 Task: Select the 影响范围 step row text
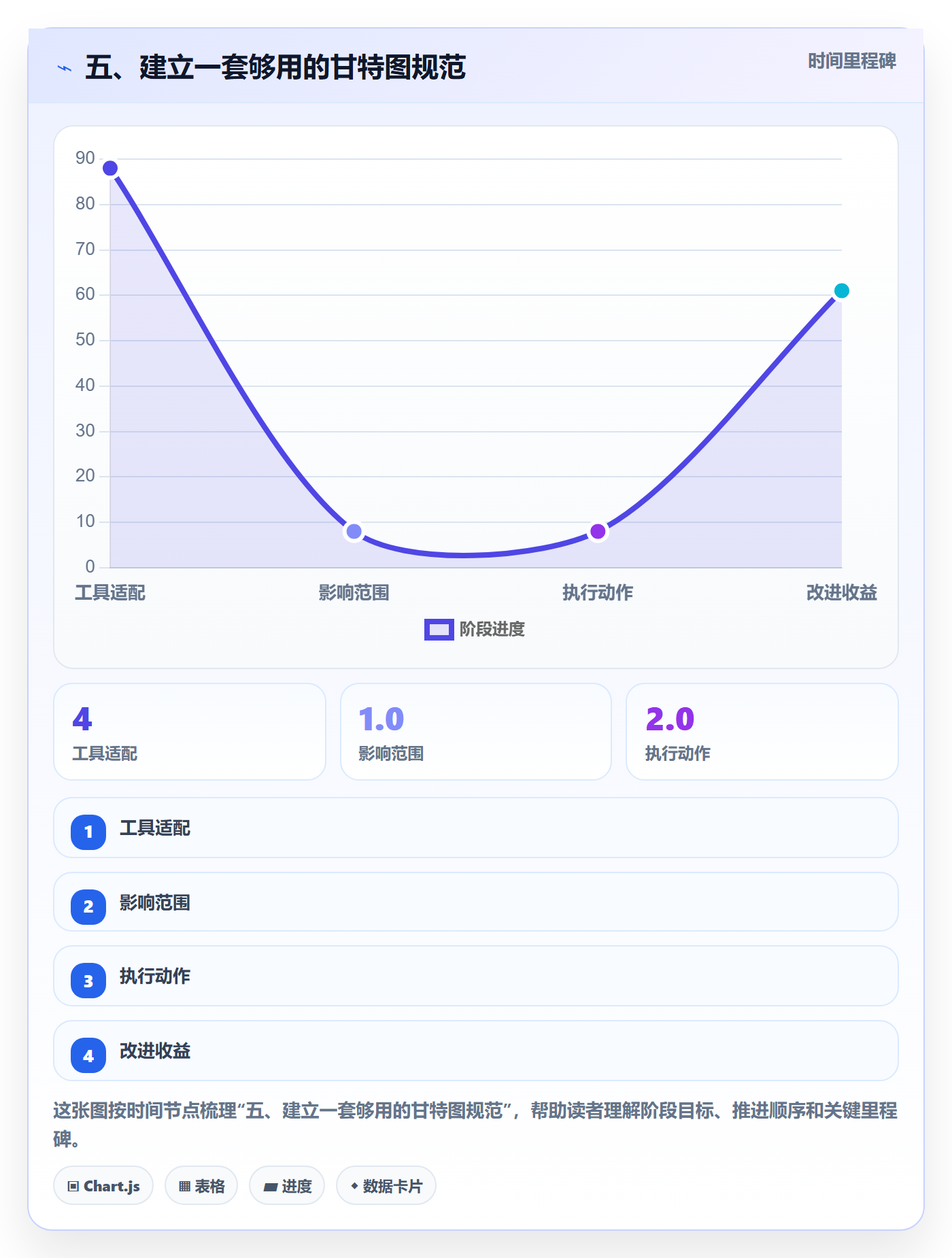tap(155, 903)
